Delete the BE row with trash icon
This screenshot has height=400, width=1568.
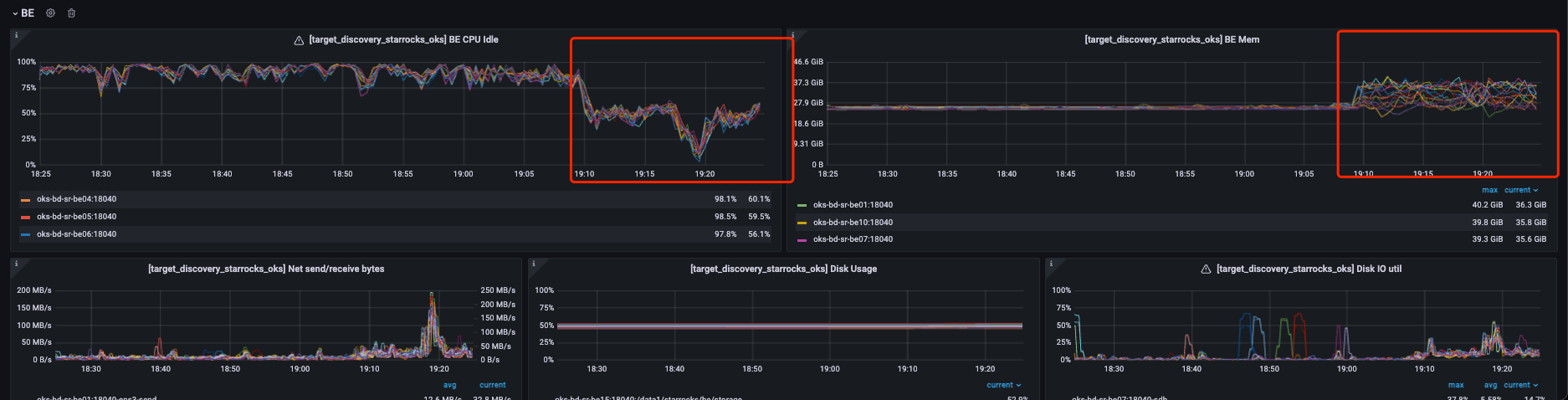[x=71, y=13]
